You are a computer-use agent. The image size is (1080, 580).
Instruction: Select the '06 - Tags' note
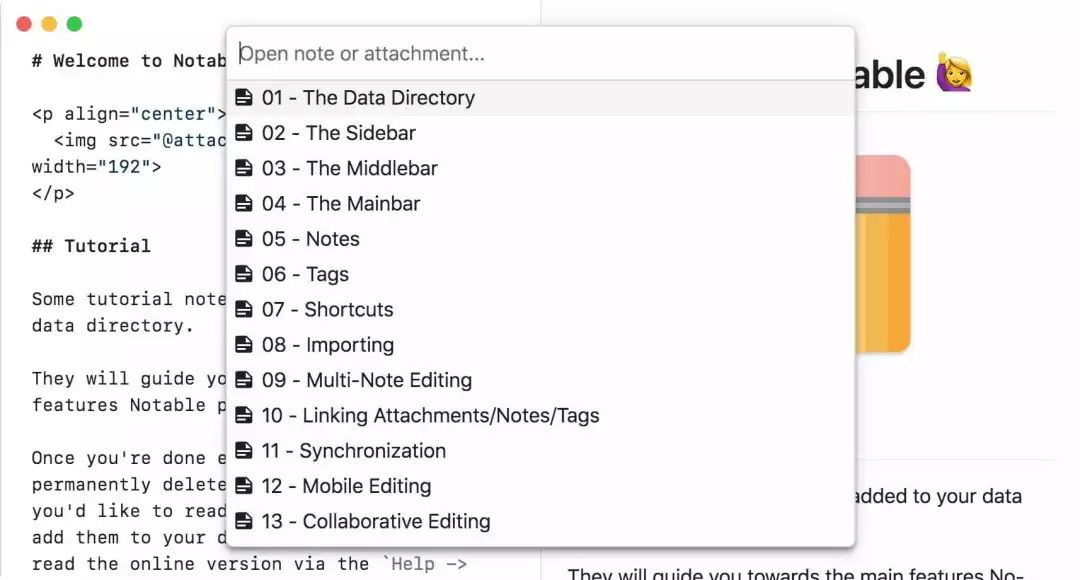tap(541, 273)
